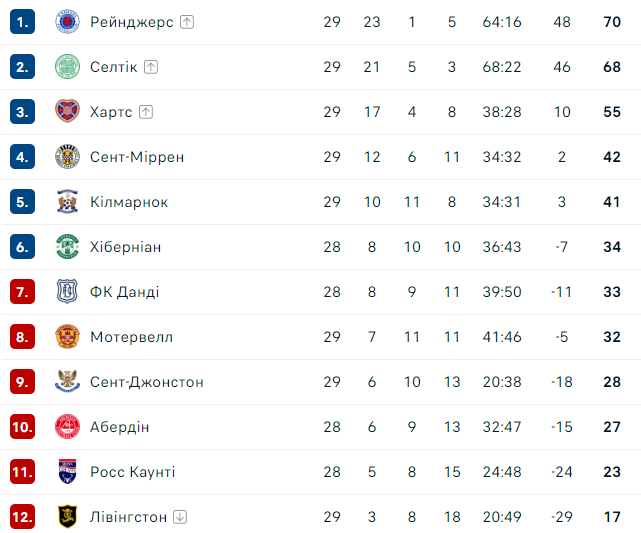641x533 pixels.
Task: Click the ФК Данді club crest icon
Action: 66,292
